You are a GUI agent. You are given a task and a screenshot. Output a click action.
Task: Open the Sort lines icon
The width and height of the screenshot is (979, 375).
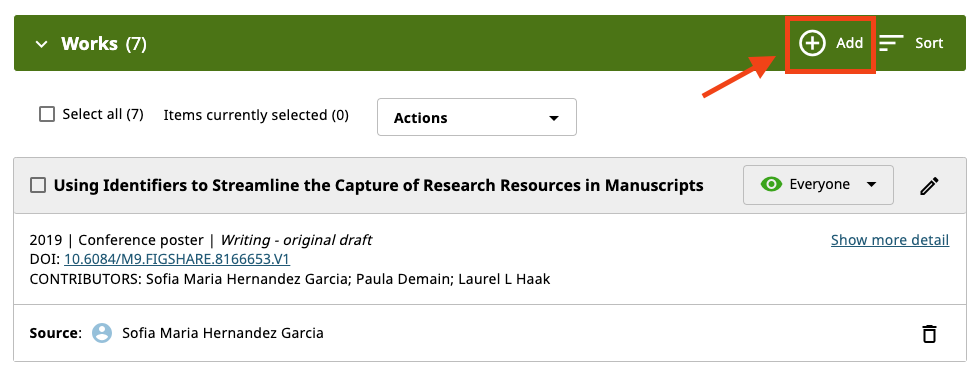coord(892,43)
